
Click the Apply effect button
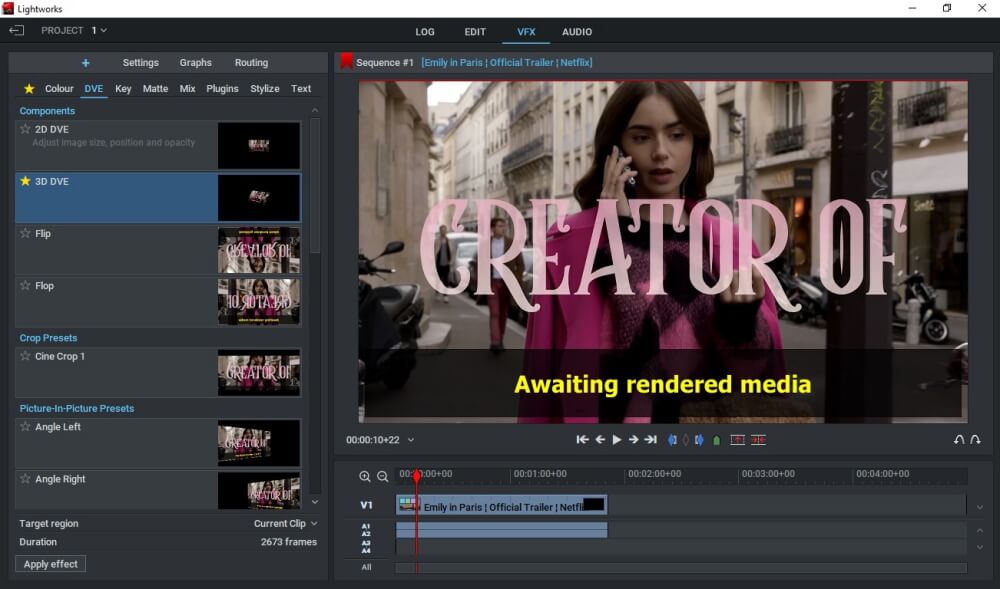[x=51, y=564]
